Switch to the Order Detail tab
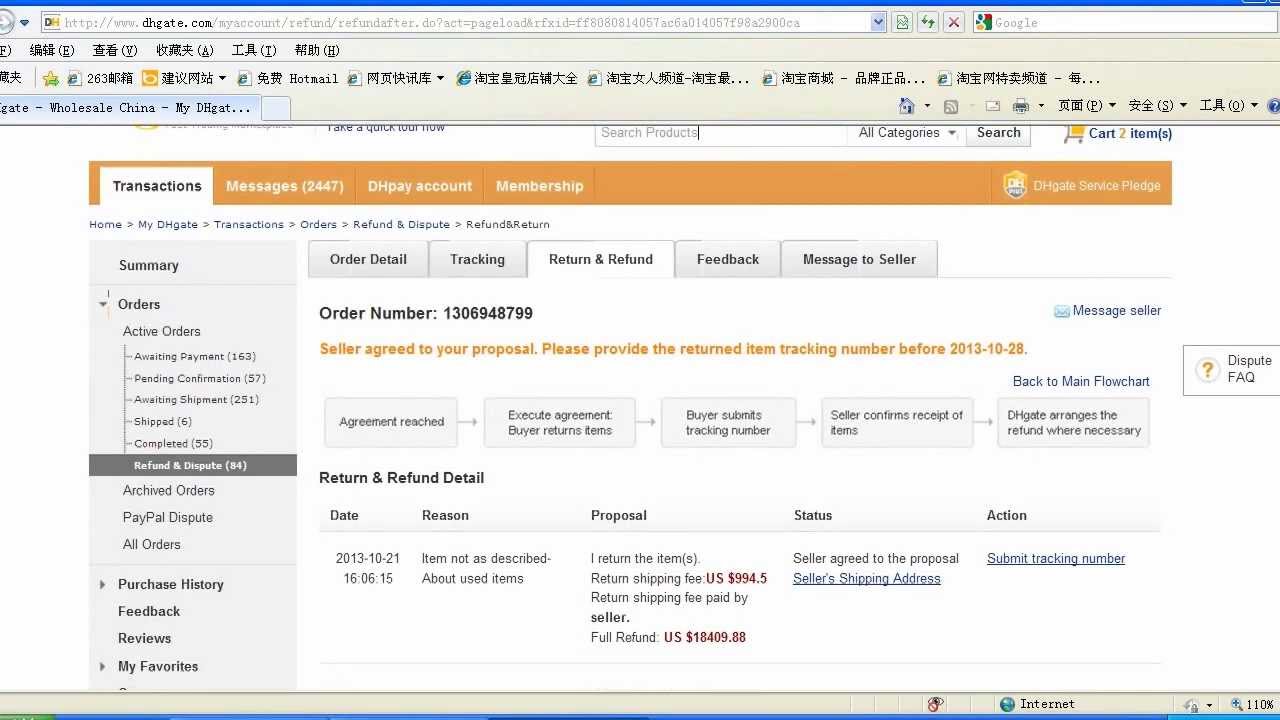 pyautogui.click(x=368, y=259)
